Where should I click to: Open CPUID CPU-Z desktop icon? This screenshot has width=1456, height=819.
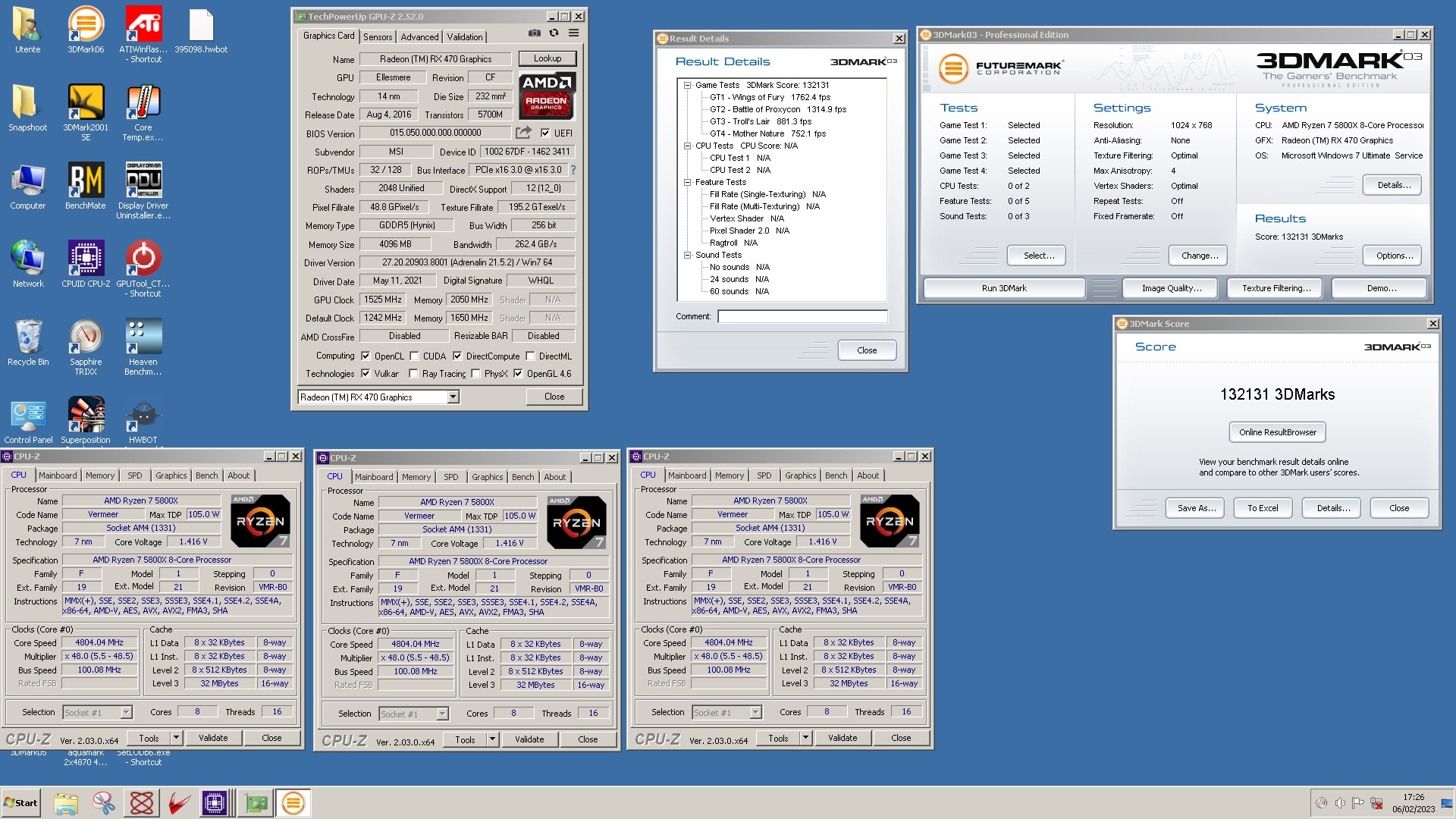(x=86, y=264)
